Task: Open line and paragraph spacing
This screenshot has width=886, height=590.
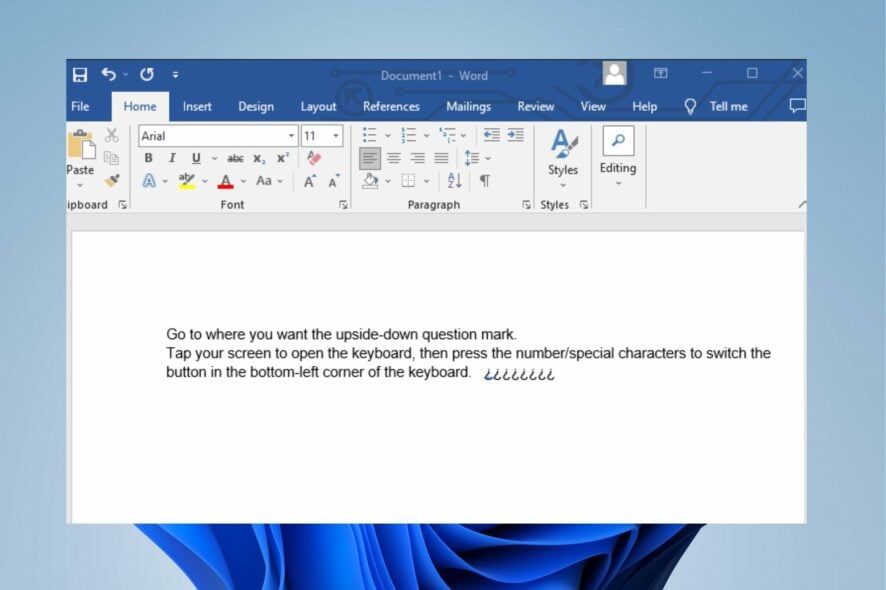Action: 472,158
